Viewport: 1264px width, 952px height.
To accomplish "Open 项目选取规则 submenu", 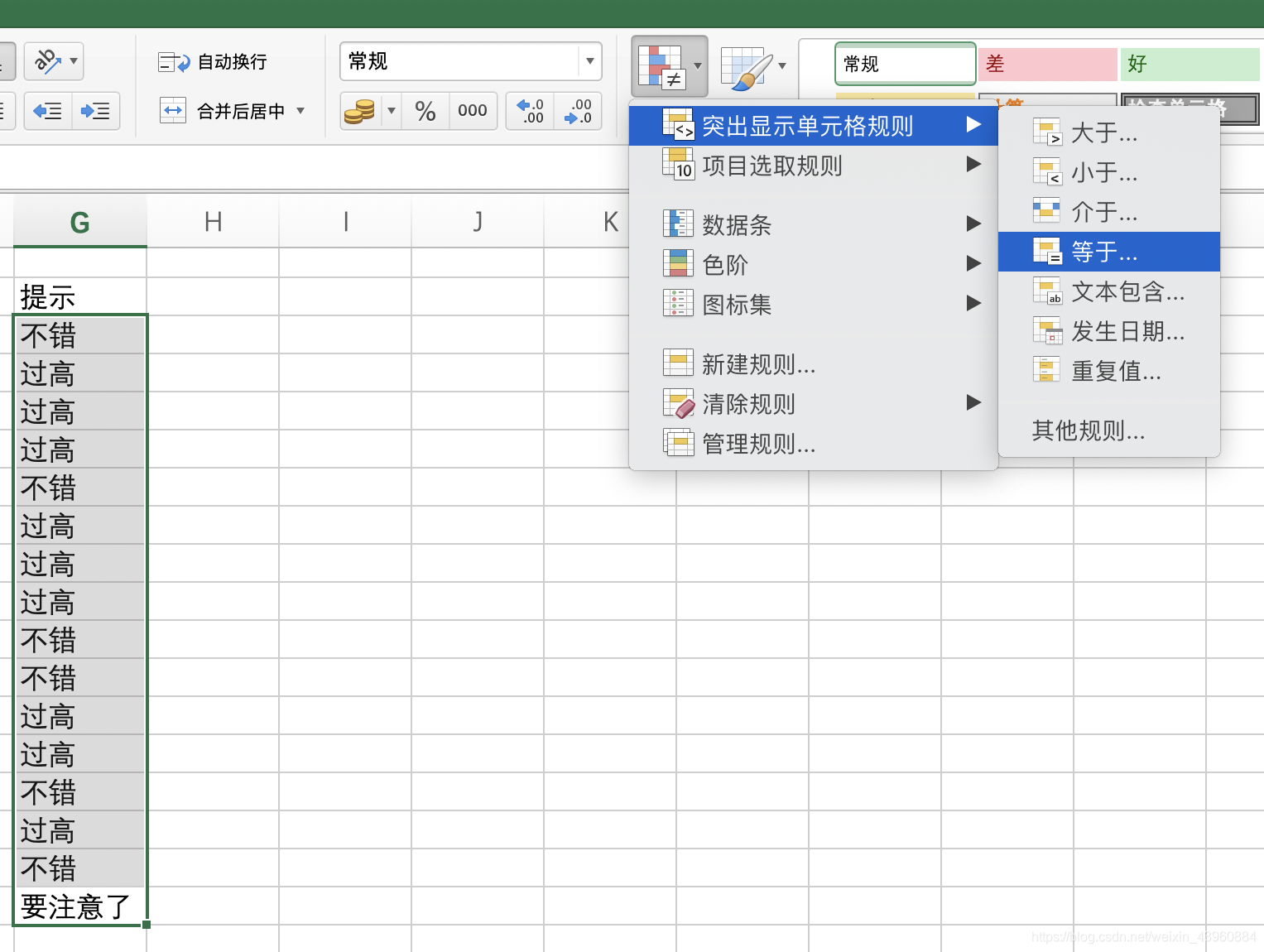I will 813,166.
